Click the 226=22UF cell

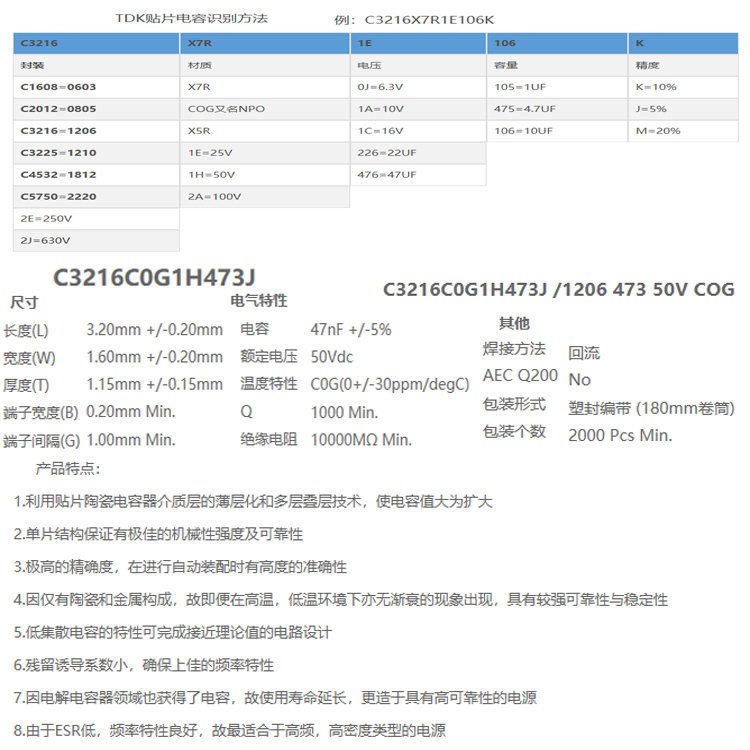coord(419,153)
